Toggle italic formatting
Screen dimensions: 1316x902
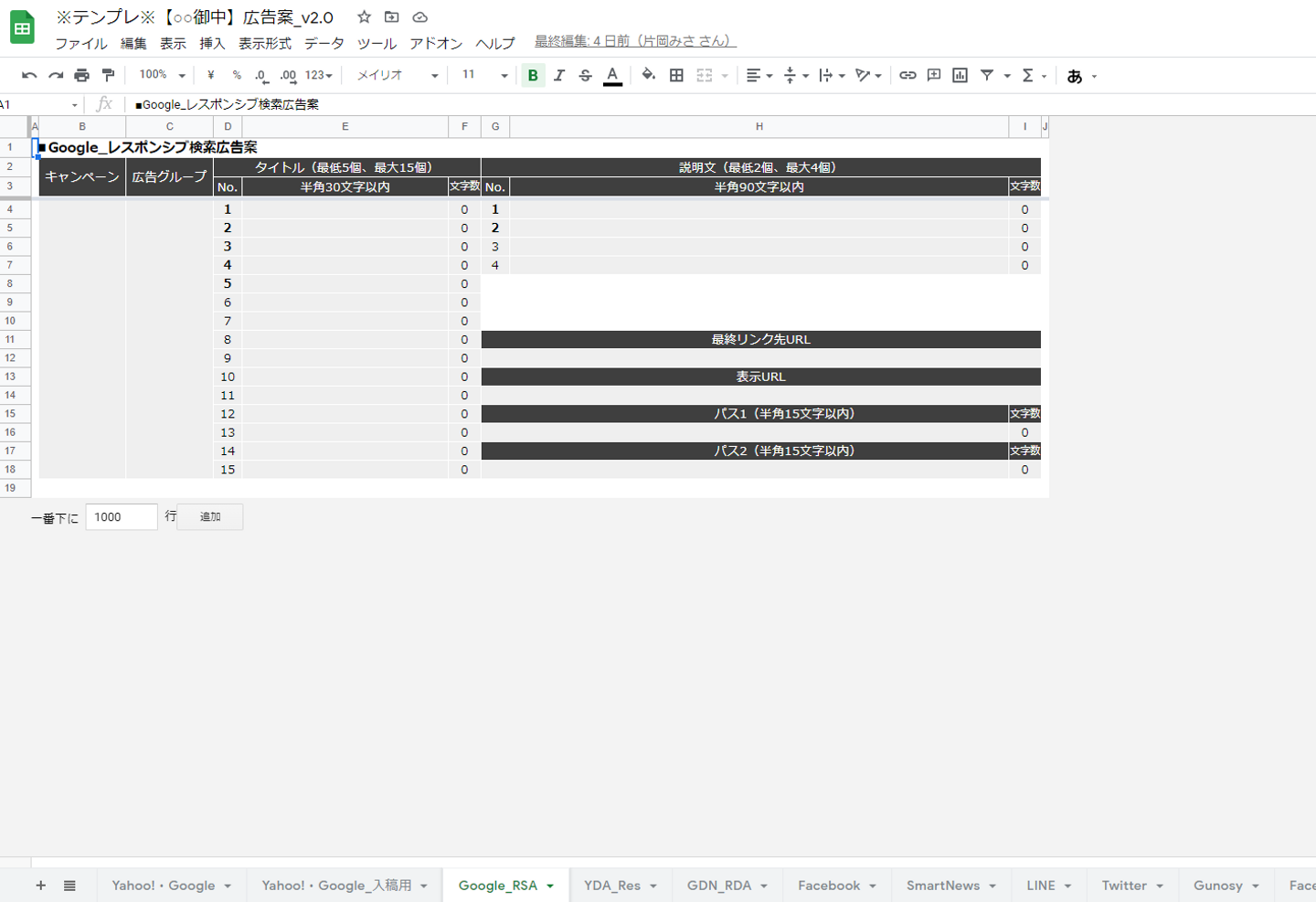(559, 76)
